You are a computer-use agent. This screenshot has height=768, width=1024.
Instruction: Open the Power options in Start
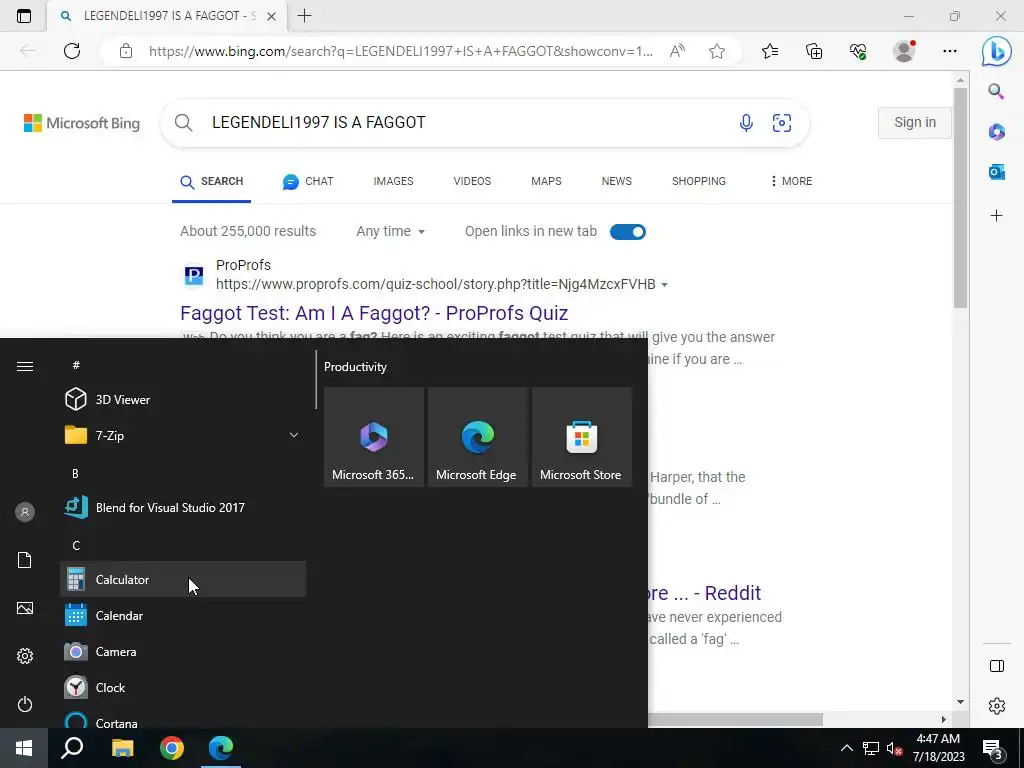(25, 704)
